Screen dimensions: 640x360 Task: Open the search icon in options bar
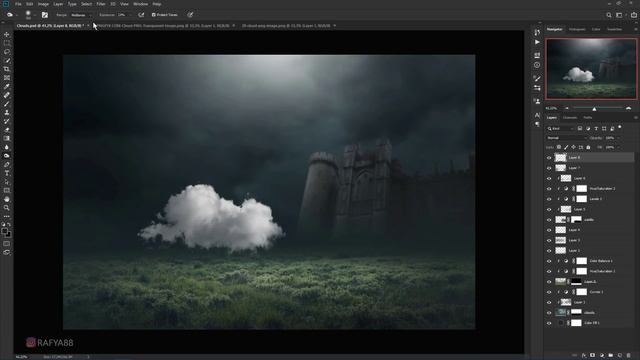[609, 15]
